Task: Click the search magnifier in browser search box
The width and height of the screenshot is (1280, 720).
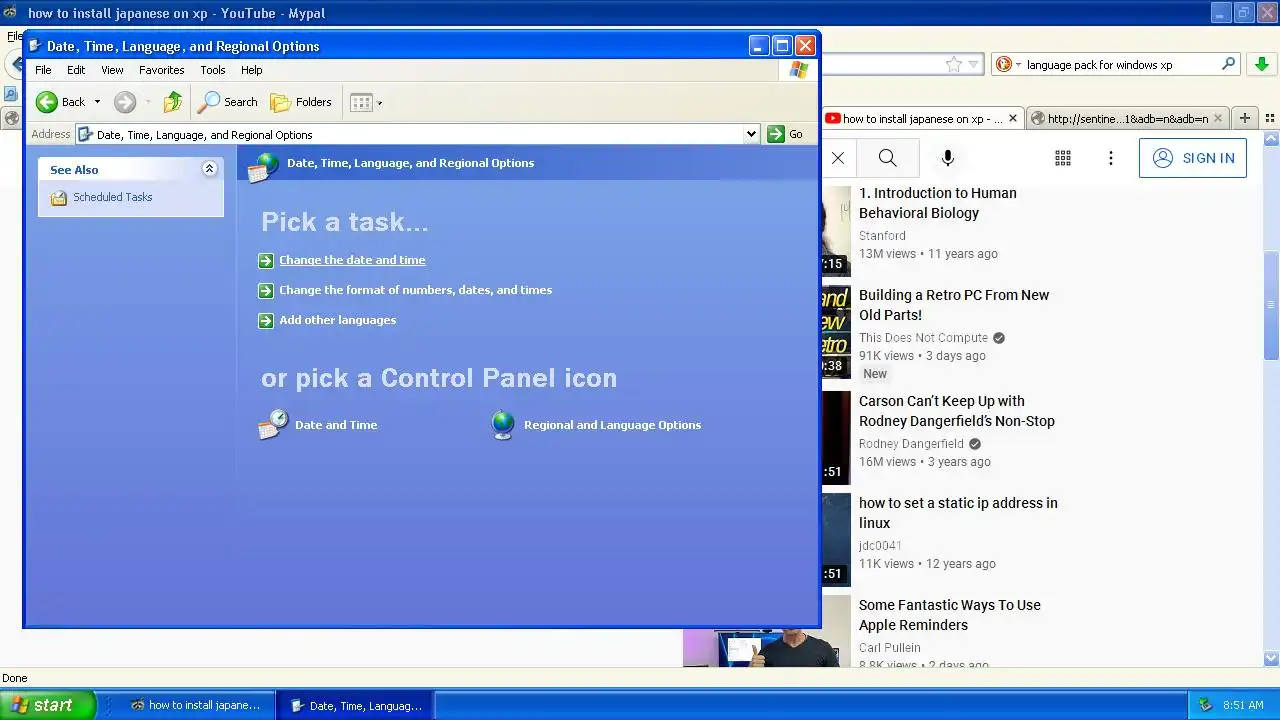Action: (x=1228, y=65)
